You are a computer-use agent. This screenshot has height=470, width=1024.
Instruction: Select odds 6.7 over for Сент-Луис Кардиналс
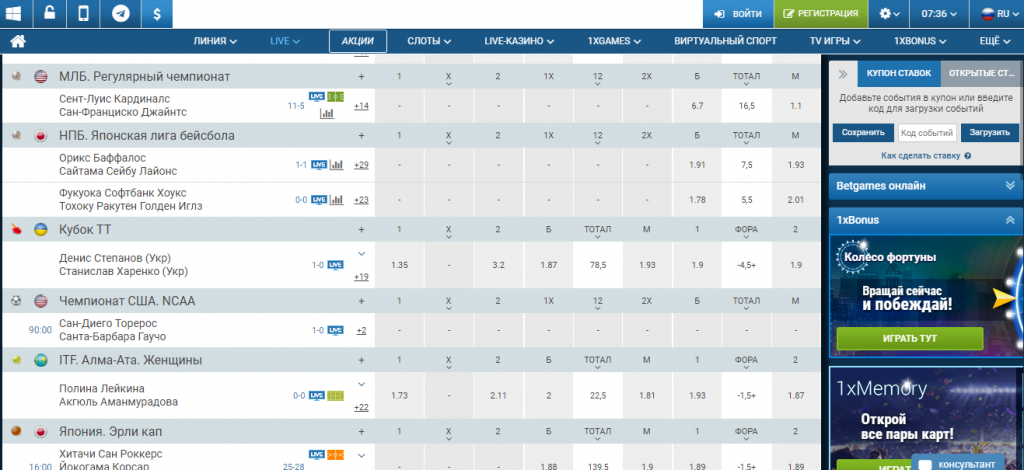697,106
